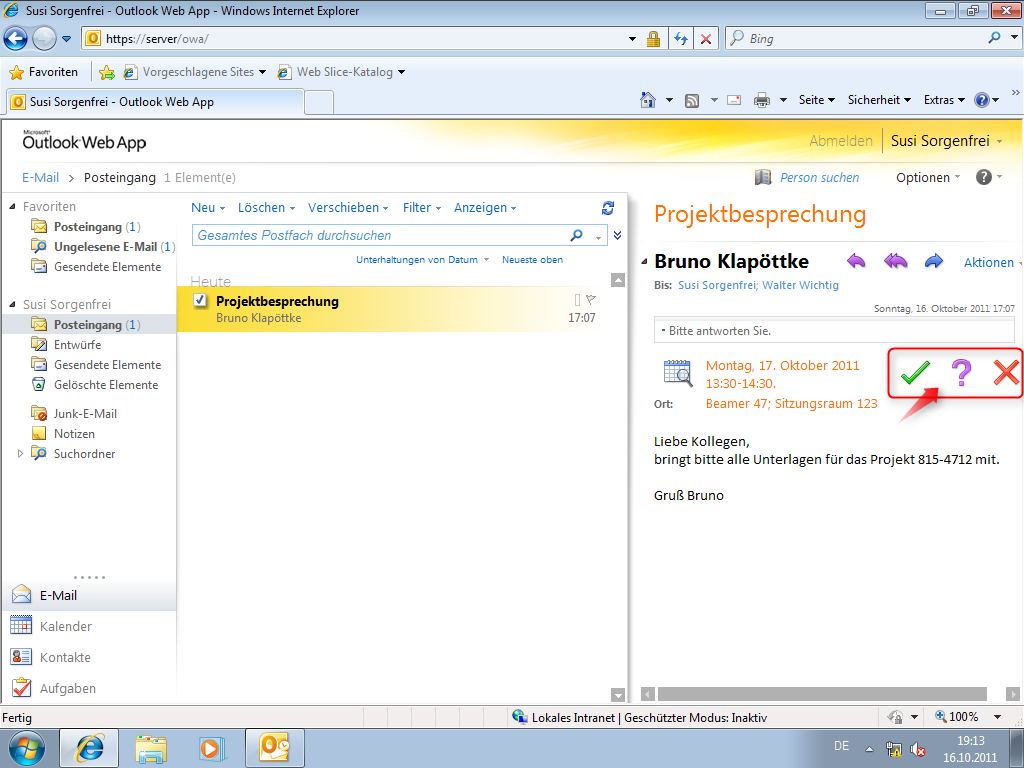Expand the Suchordner tree node

click(x=21, y=454)
